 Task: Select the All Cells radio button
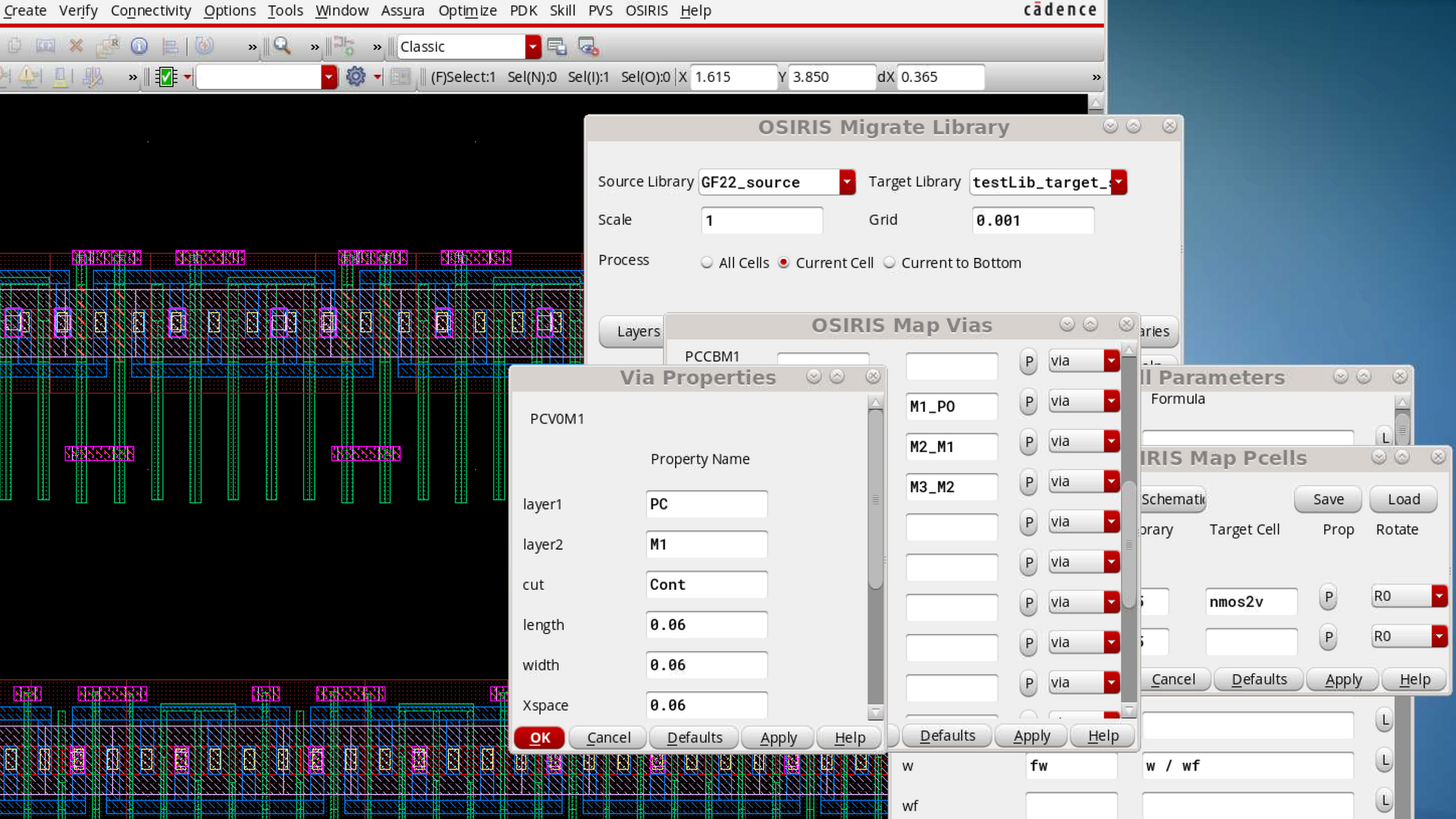coord(707,262)
